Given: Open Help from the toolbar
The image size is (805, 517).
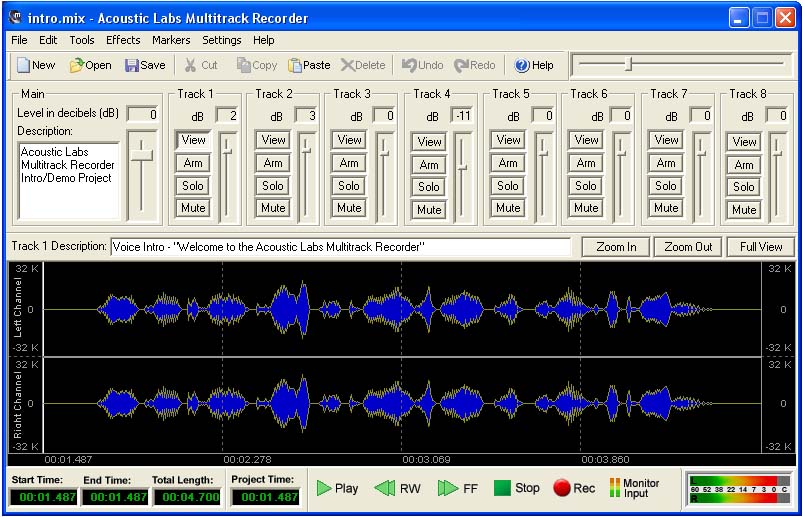Looking at the screenshot, I should [533, 65].
